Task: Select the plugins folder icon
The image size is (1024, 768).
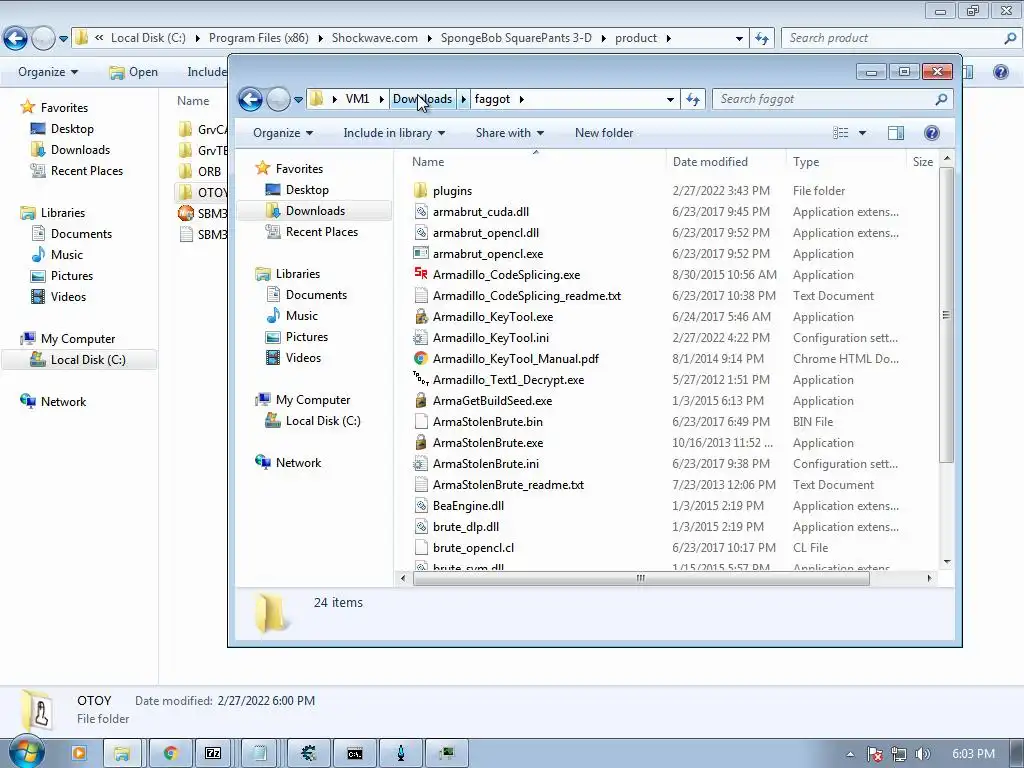Action: [421, 191]
